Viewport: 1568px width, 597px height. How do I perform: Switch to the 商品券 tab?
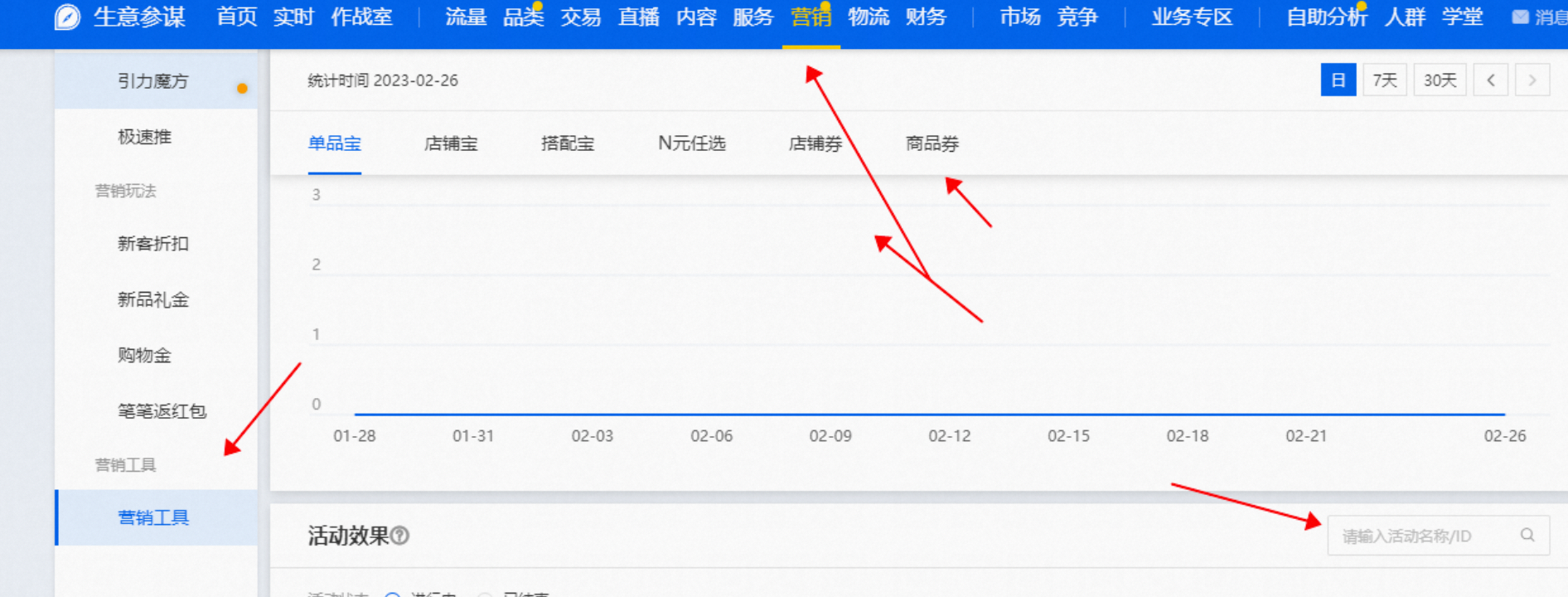[932, 143]
